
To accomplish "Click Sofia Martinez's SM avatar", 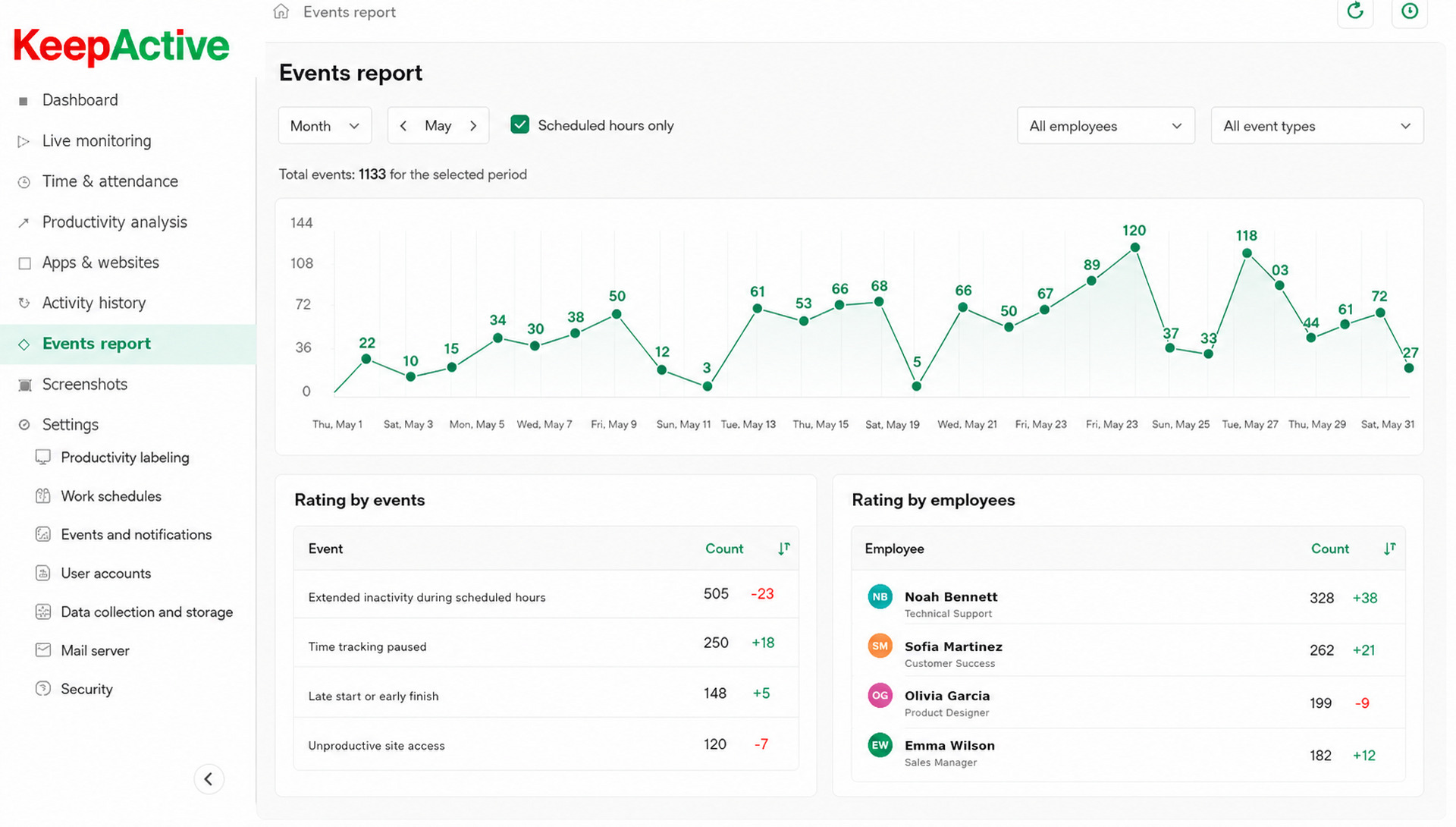I will pos(880,646).
